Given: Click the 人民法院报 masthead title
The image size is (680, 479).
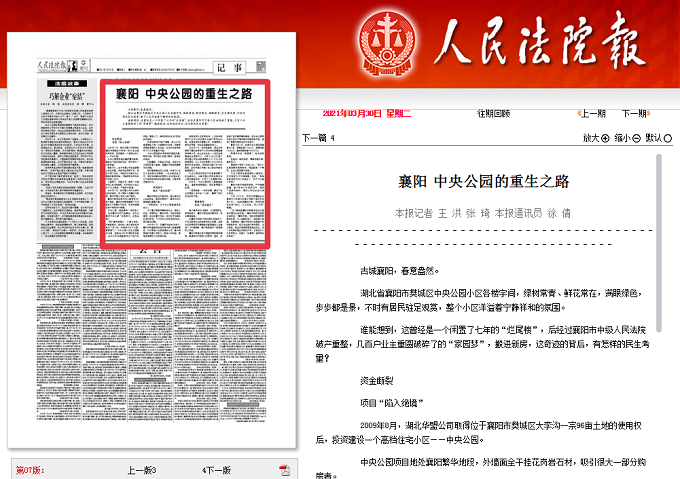Looking at the screenshot, I should tap(540, 42).
